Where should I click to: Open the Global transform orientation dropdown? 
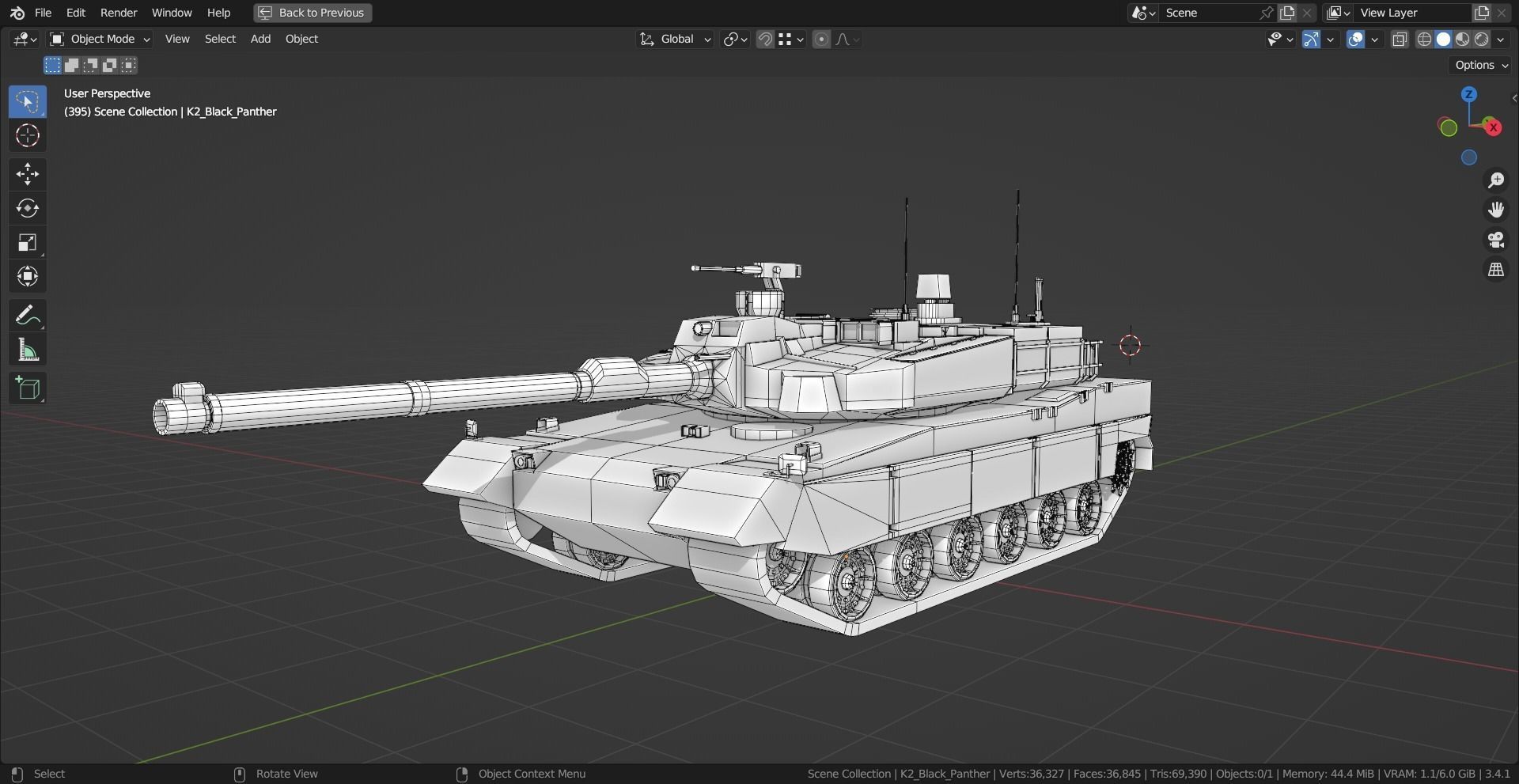click(675, 39)
